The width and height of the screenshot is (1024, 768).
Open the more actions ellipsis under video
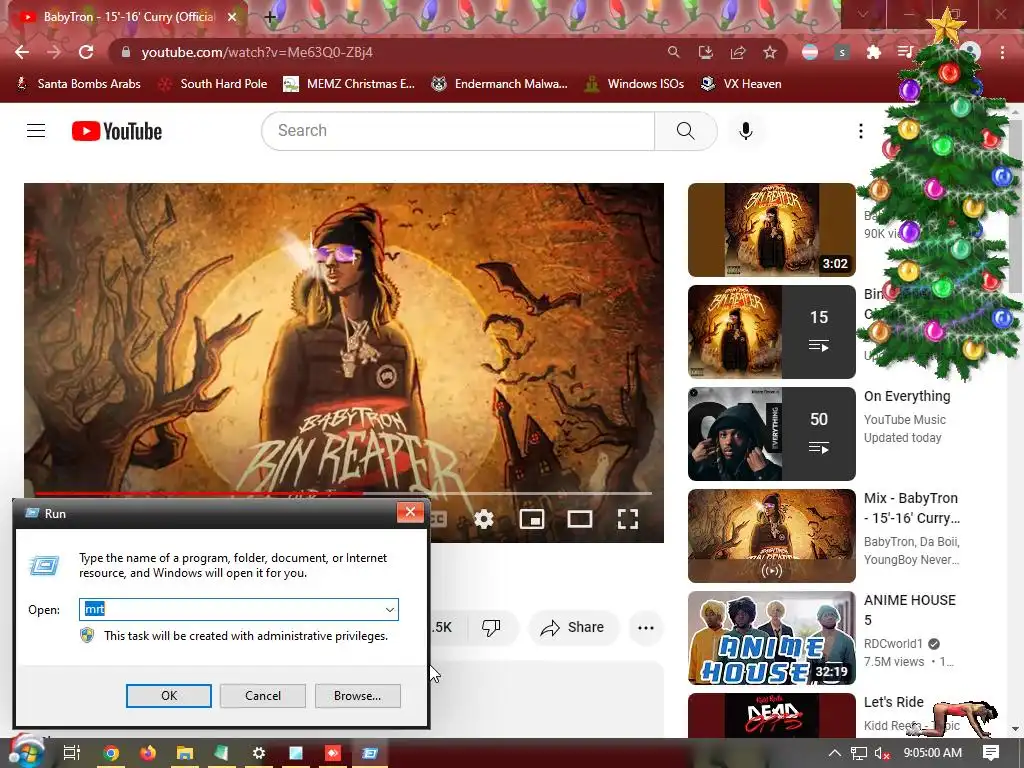coord(646,628)
